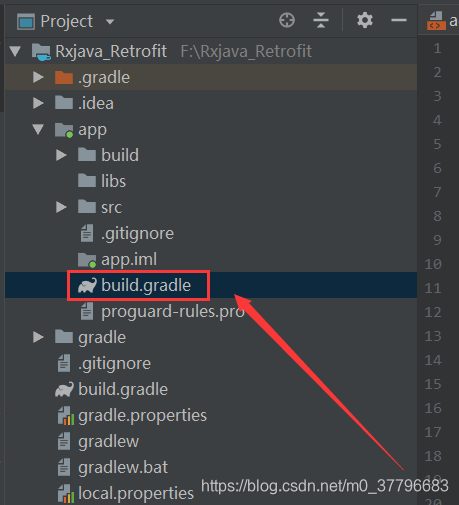Expand the .gradle folder arrow
Image resolution: width=459 pixels, height=505 pixels.
pos(38,77)
